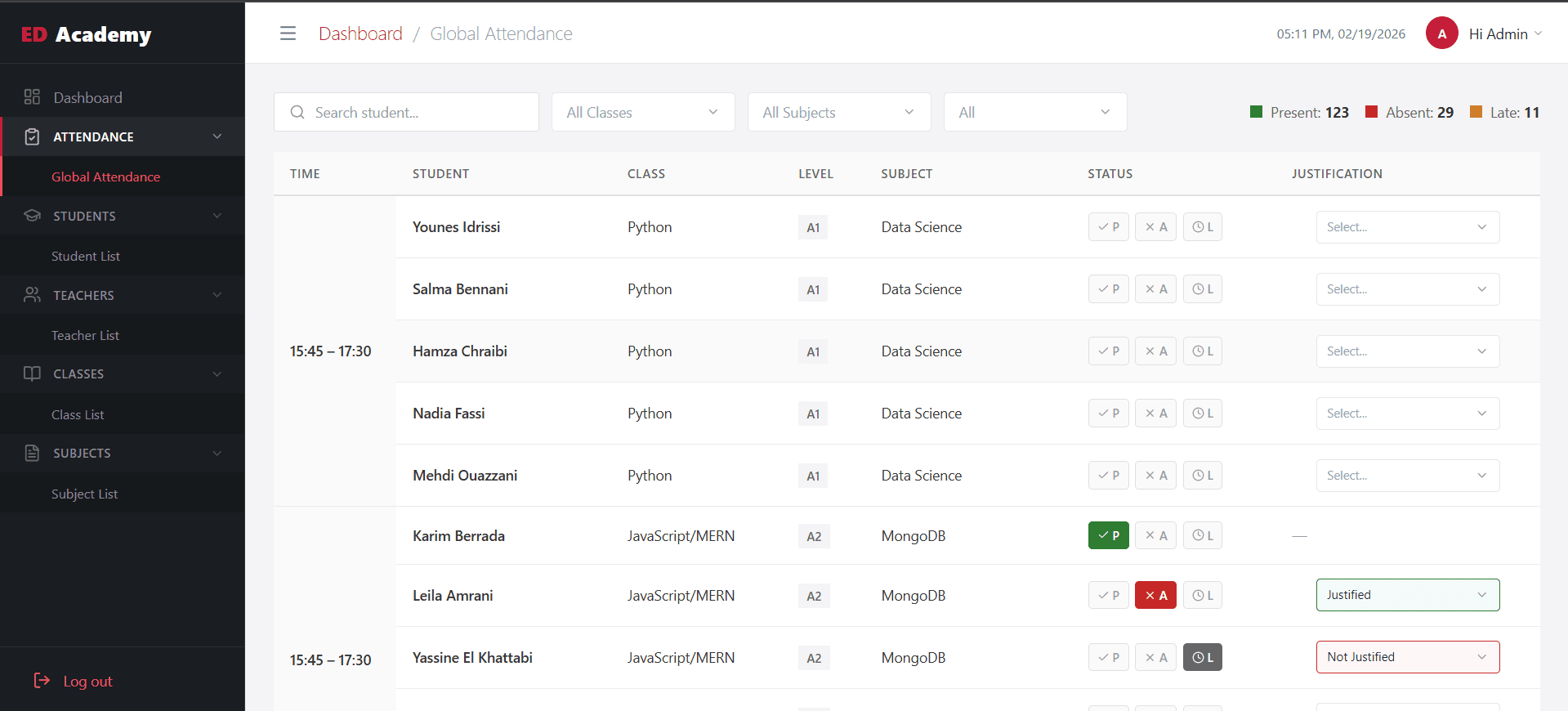Mark Yassine El Khattabi as absent

[x=1155, y=657]
